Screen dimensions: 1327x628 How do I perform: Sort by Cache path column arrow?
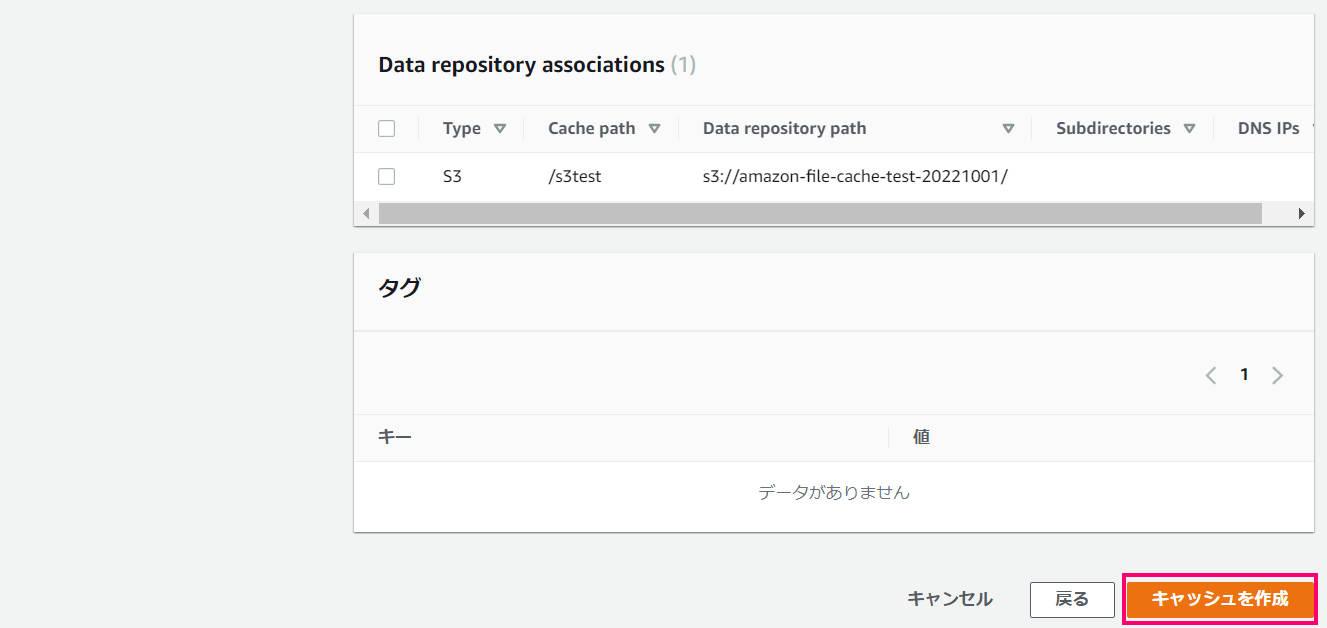[x=654, y=128]
